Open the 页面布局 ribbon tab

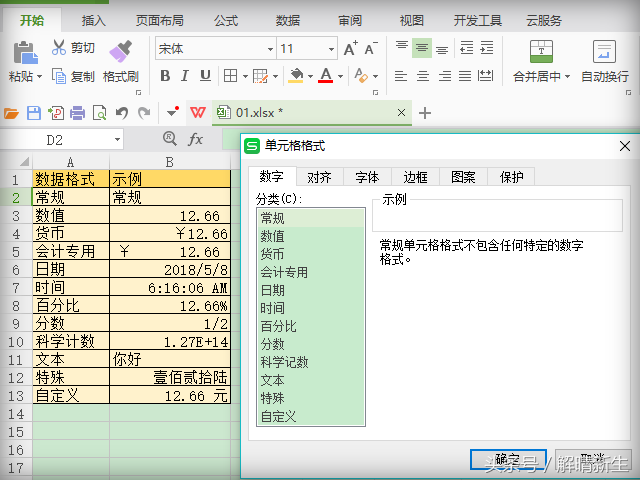click(160, 20)
